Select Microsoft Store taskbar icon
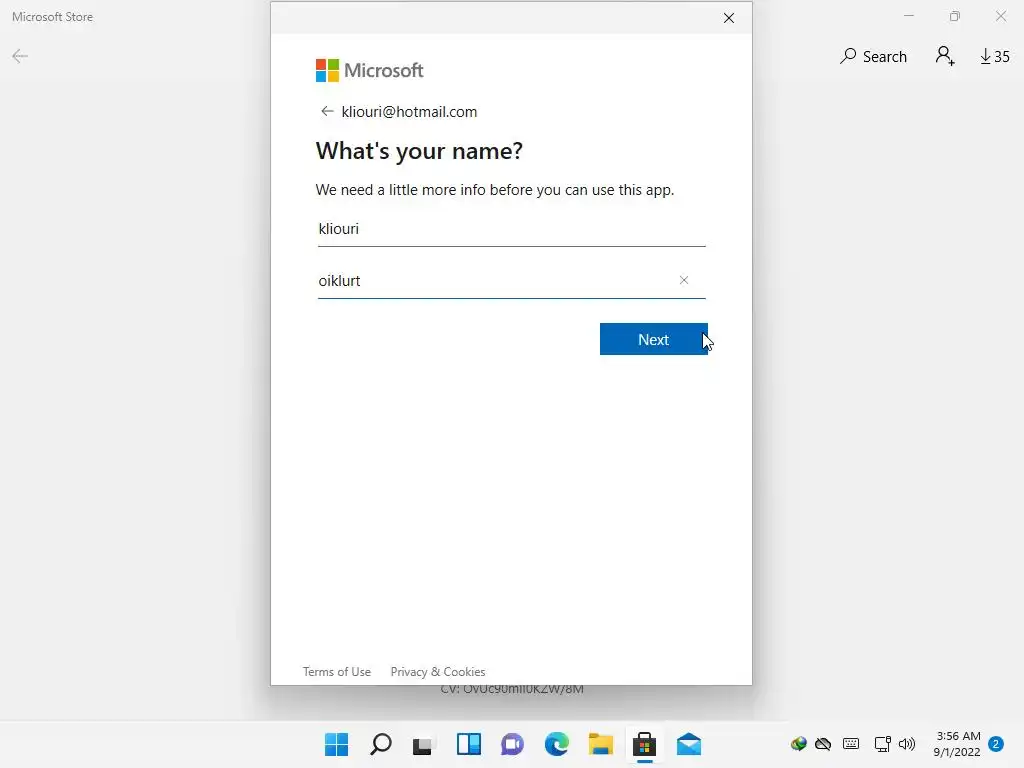The image size is (1024, 768). [x=645, y=744]
